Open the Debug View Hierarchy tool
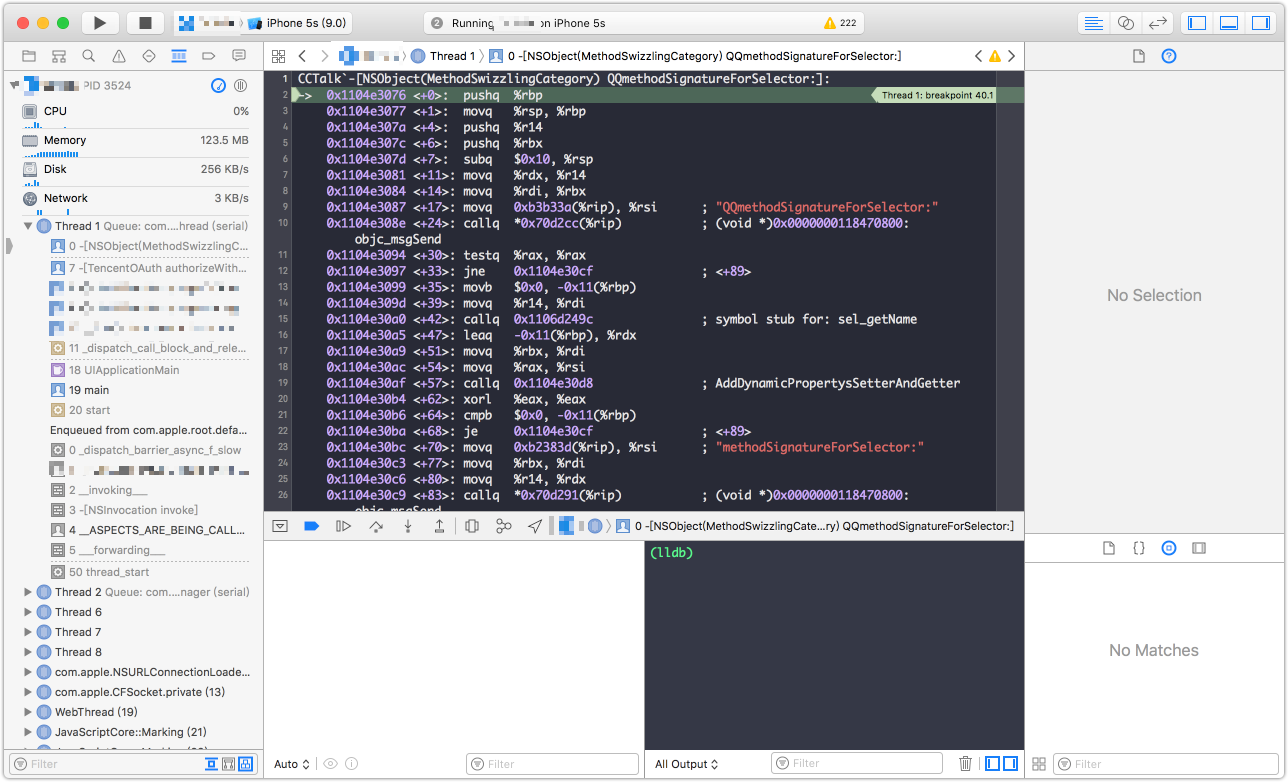The width and height of the screenshot is (1288, 782). [x=472, y=526]
